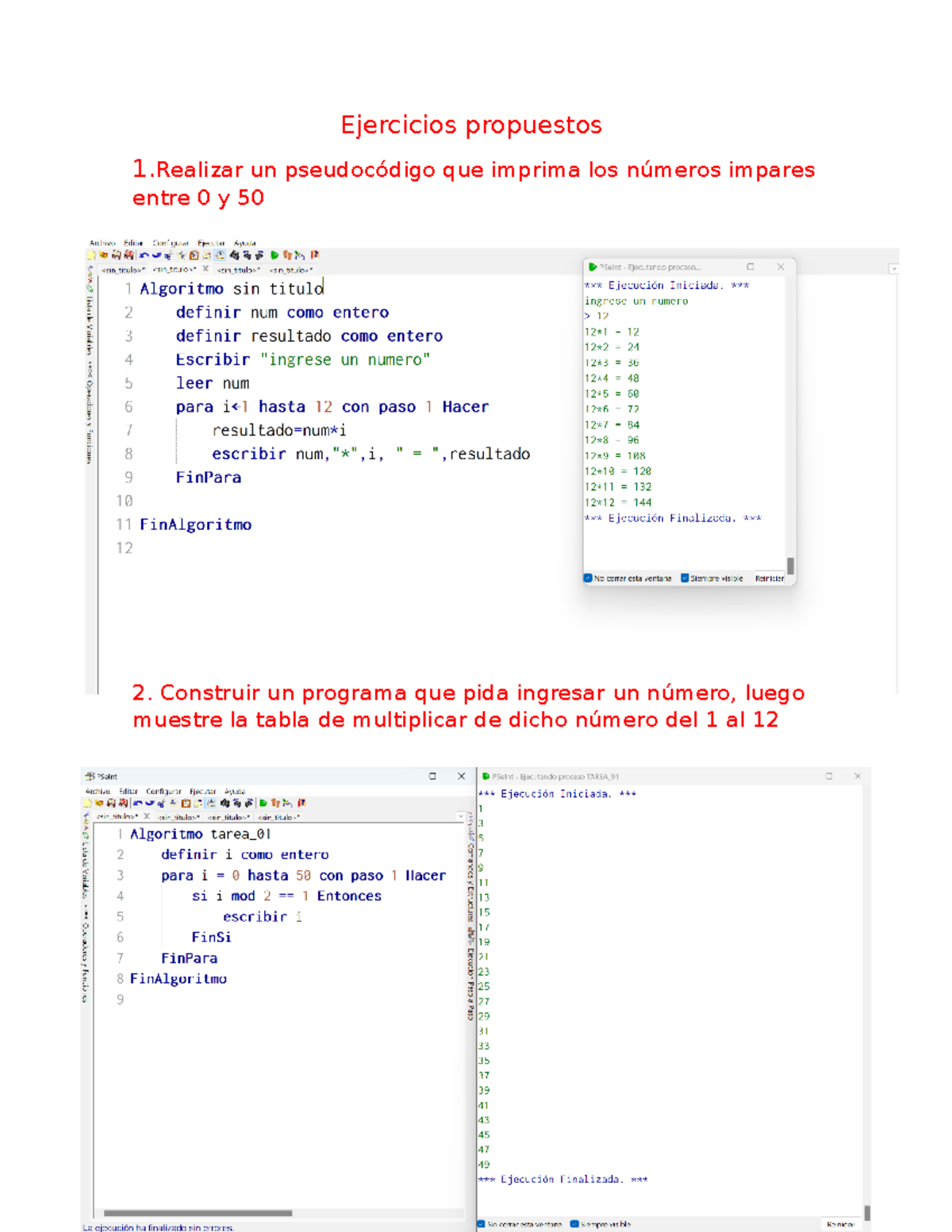The height and width of the screenshot is (1232, 952).
Task: Click the Undo arrow icon
Action: 144,255
